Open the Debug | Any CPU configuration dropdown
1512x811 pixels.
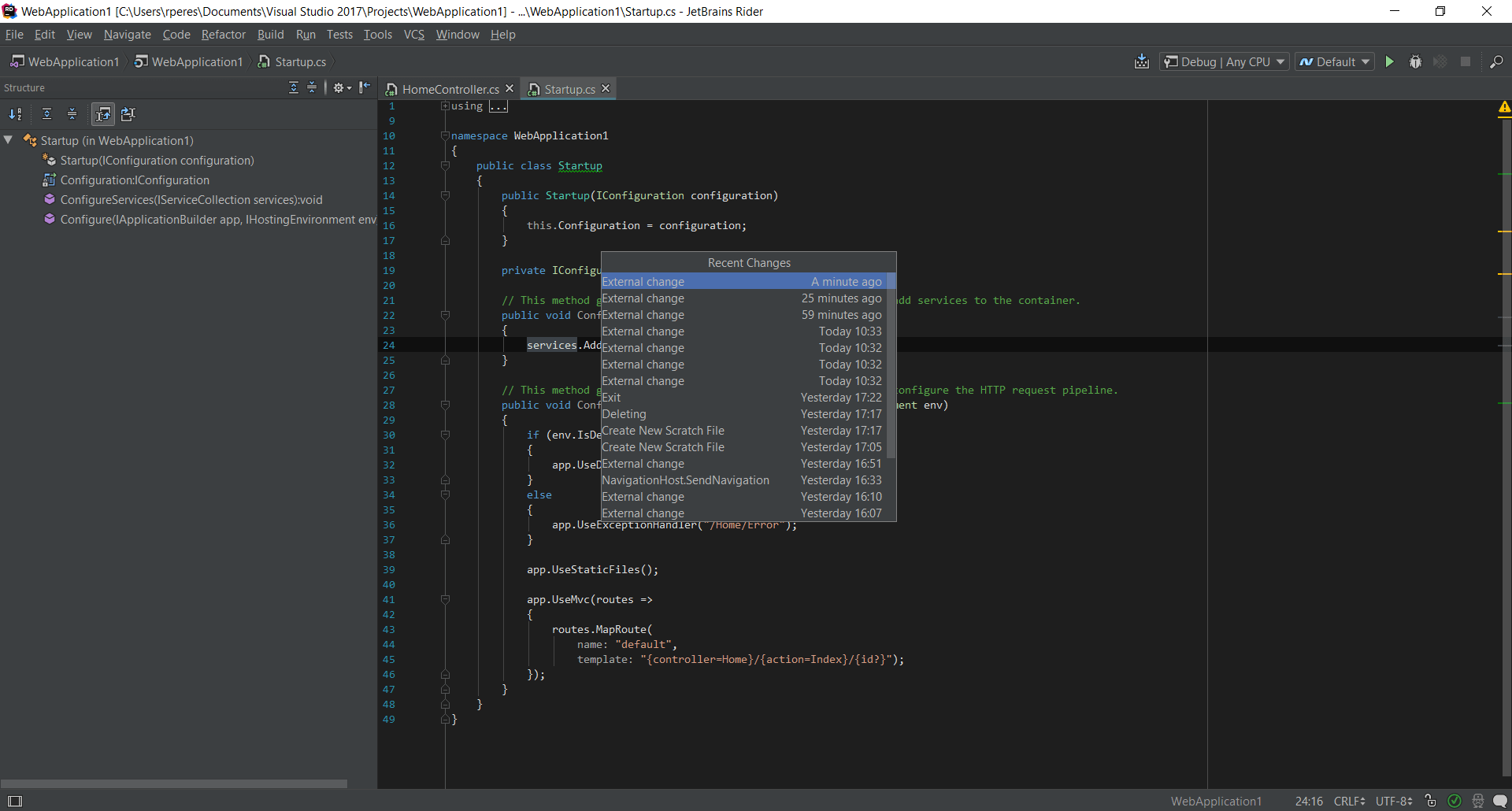pos(1224,61)
